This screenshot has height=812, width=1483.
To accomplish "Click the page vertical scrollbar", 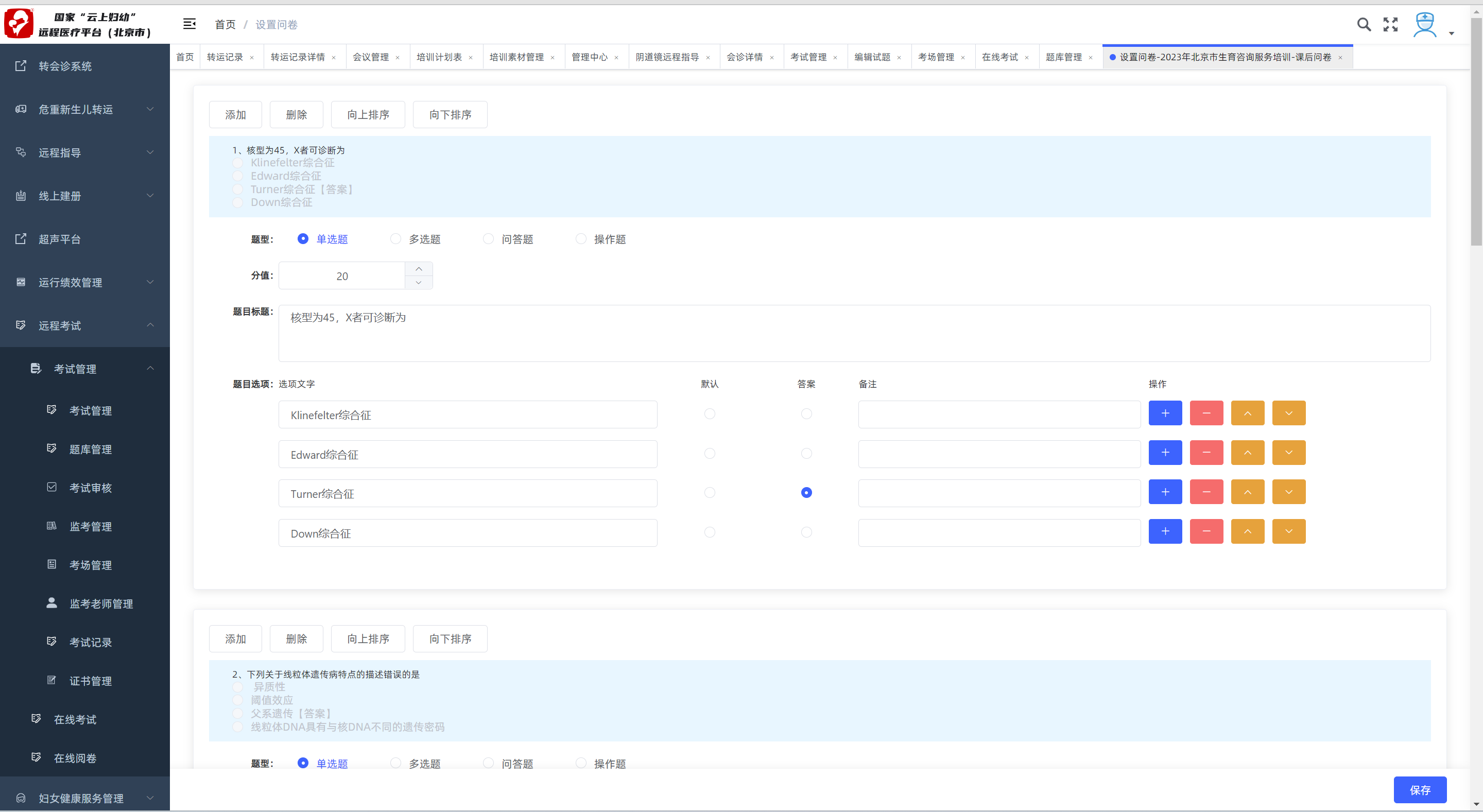I will [x=1476, y=132].
